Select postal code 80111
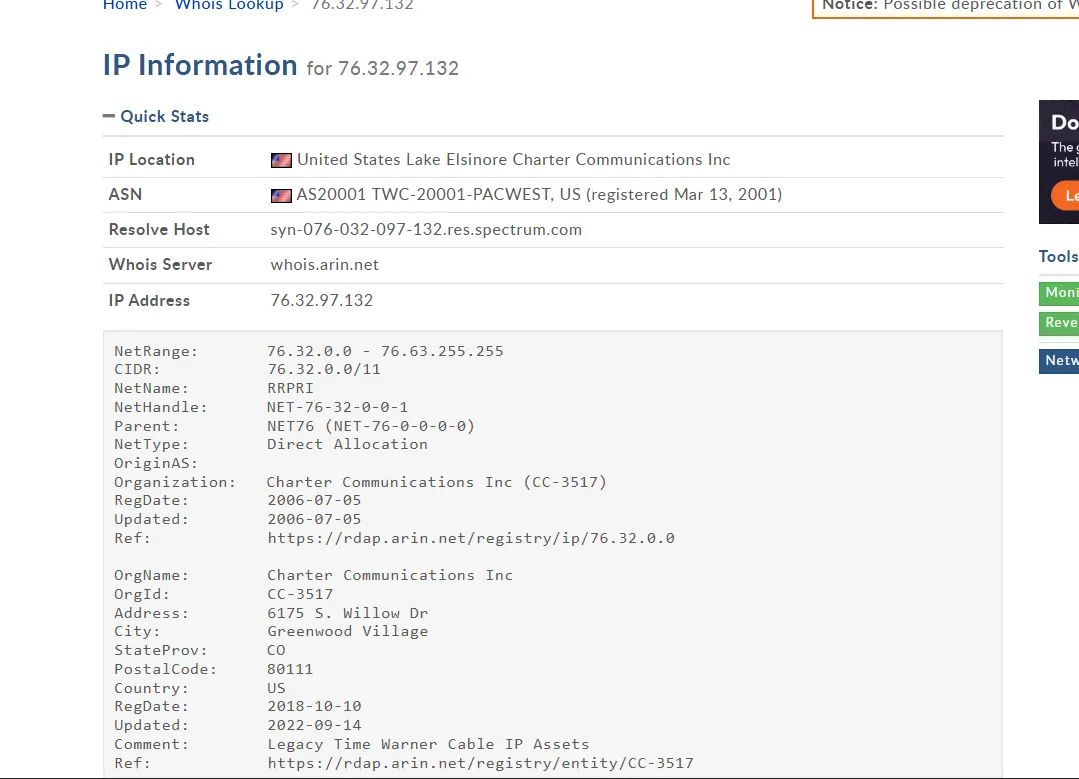 (290, 670)
